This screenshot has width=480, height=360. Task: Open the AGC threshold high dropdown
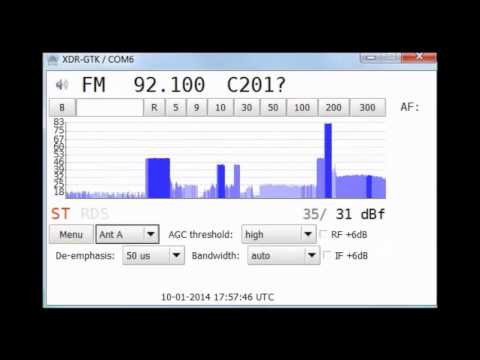[x=279, y=235]
